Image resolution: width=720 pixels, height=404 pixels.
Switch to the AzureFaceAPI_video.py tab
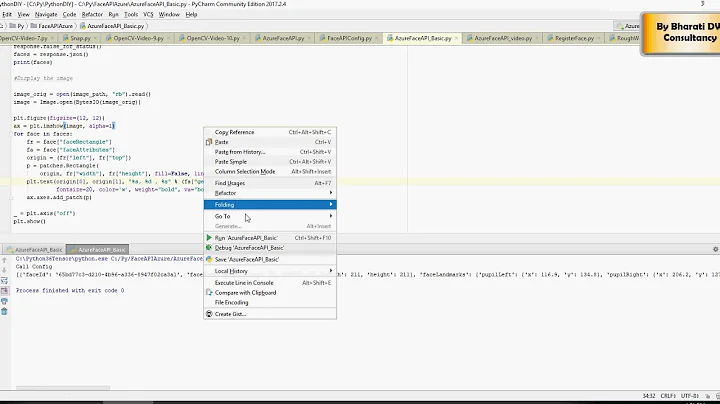click(x=503, y=38)
